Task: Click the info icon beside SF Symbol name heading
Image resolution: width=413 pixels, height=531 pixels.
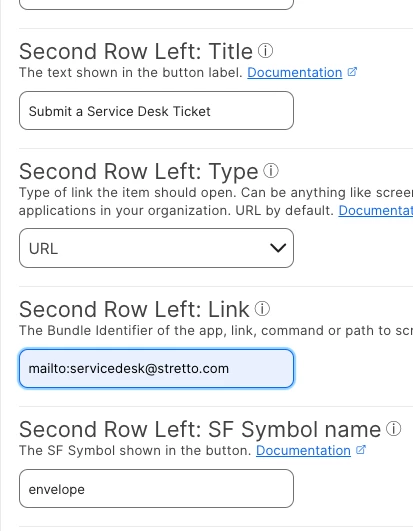Action: click(394, 429)
